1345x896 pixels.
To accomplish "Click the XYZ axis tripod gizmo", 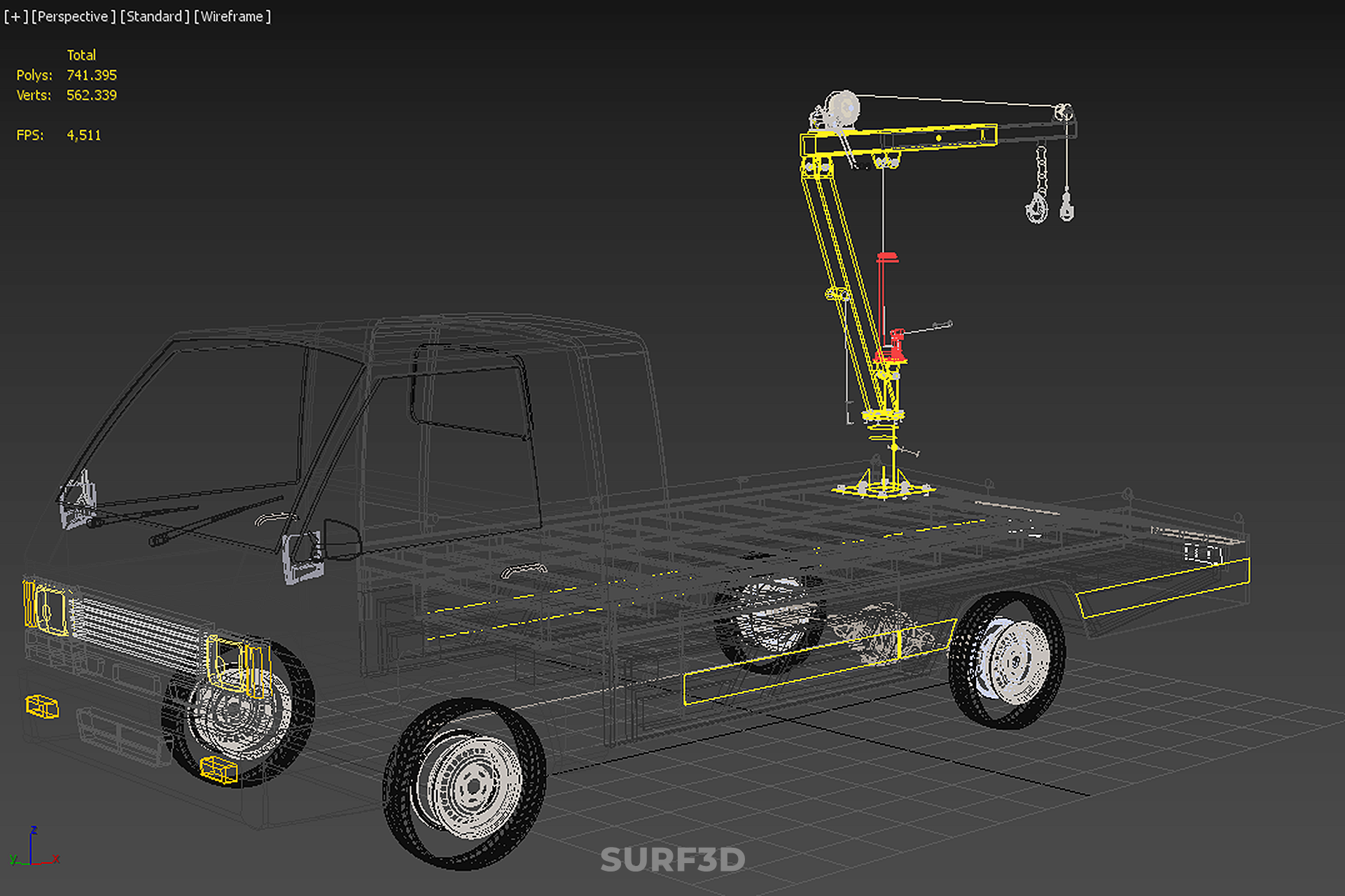I will click(33, 848).
